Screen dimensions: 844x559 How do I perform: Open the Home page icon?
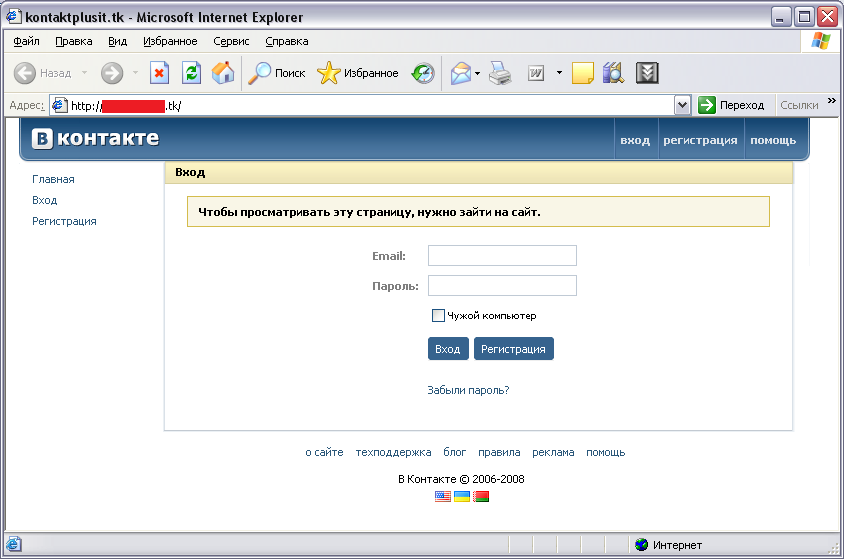coord(223,73)
